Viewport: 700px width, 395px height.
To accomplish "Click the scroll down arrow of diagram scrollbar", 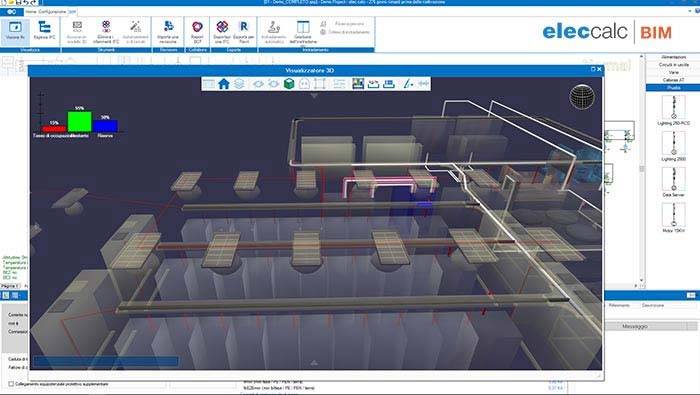I will point(642,280).
